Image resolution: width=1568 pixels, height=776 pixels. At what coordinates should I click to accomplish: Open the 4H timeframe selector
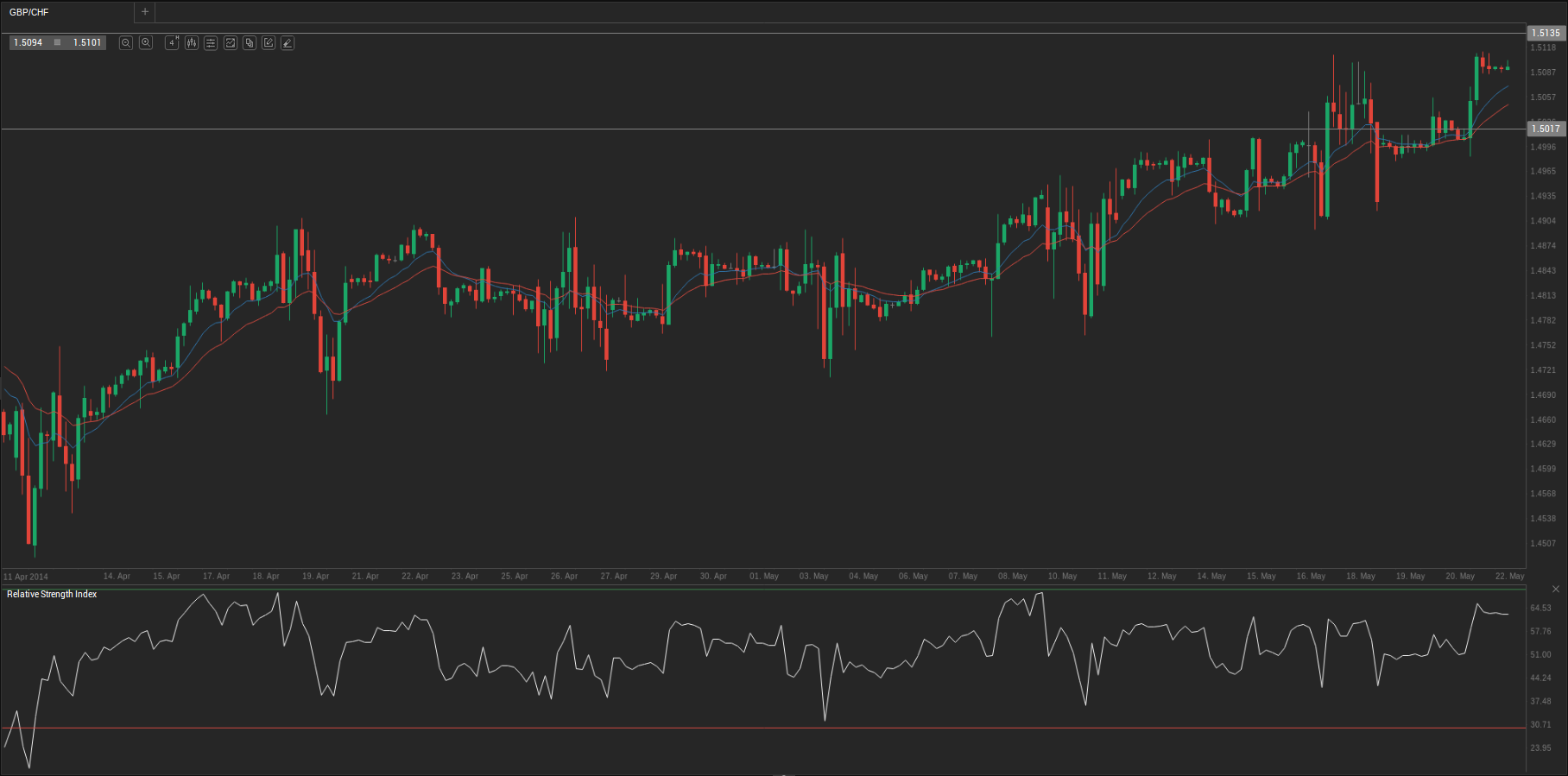pyautogui.click(x=172, y=42)
